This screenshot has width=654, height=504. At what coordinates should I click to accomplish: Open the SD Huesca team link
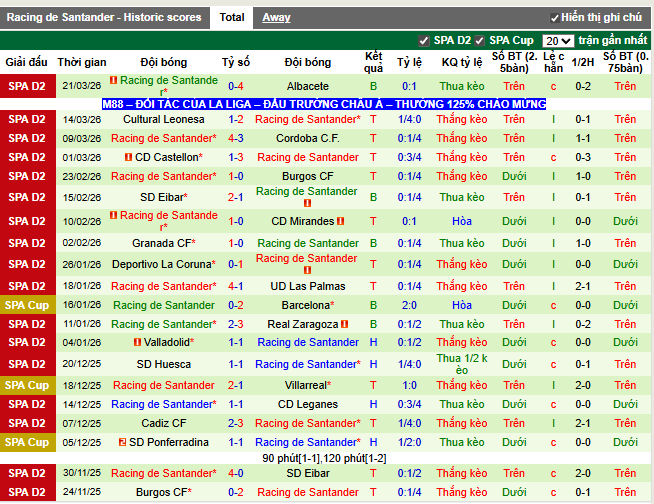[x=164, y=364]
